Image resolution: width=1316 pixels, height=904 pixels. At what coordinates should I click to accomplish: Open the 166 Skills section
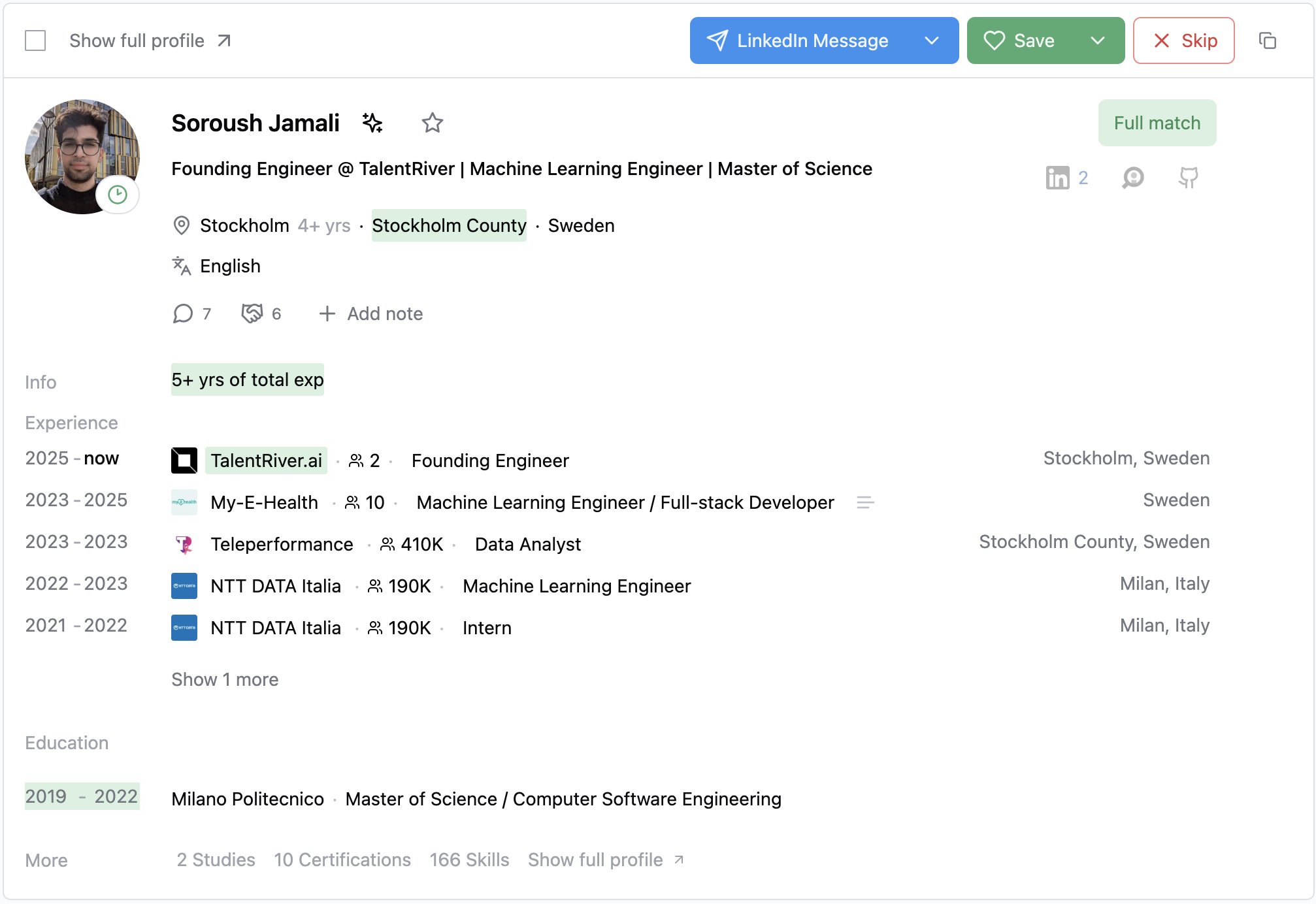pyautogui.click(x=469, y=860)
